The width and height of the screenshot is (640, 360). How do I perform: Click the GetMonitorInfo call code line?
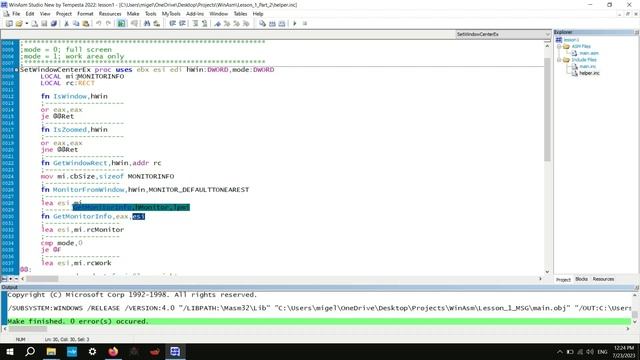[93, 216]
